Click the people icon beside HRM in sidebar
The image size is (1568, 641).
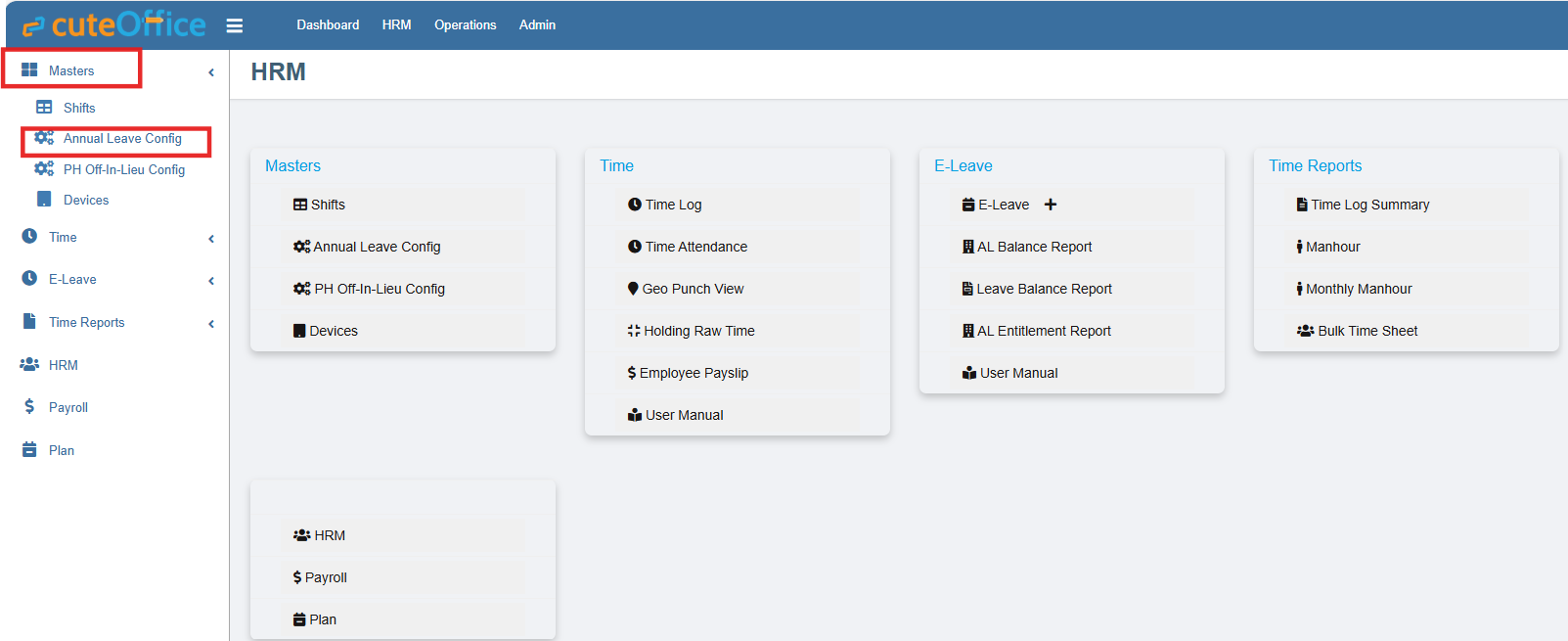click(x=29, y=365)
